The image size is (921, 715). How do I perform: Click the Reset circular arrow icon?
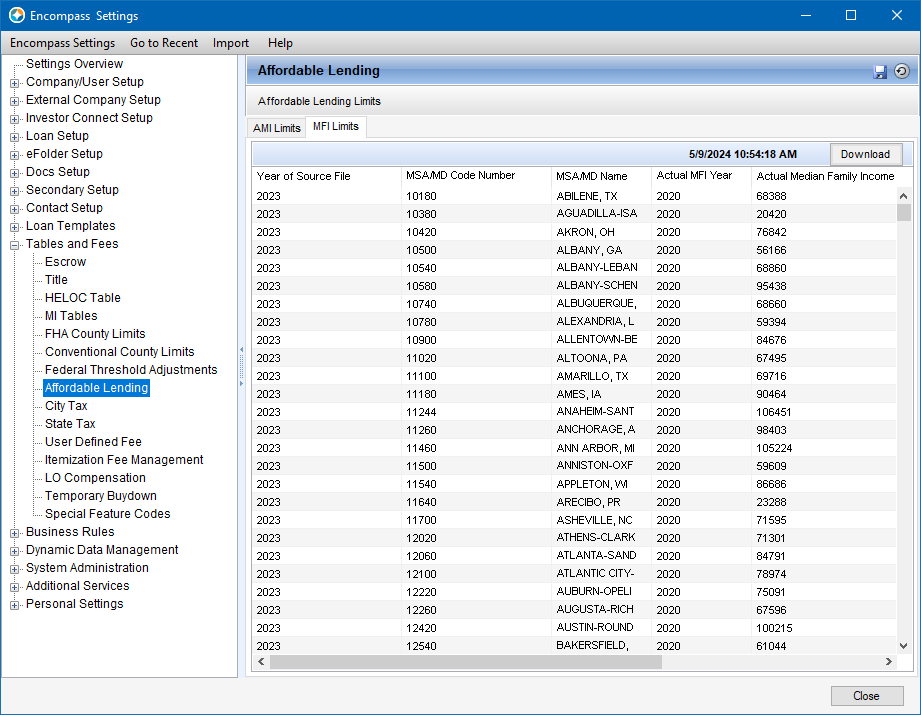pos(902,71)
